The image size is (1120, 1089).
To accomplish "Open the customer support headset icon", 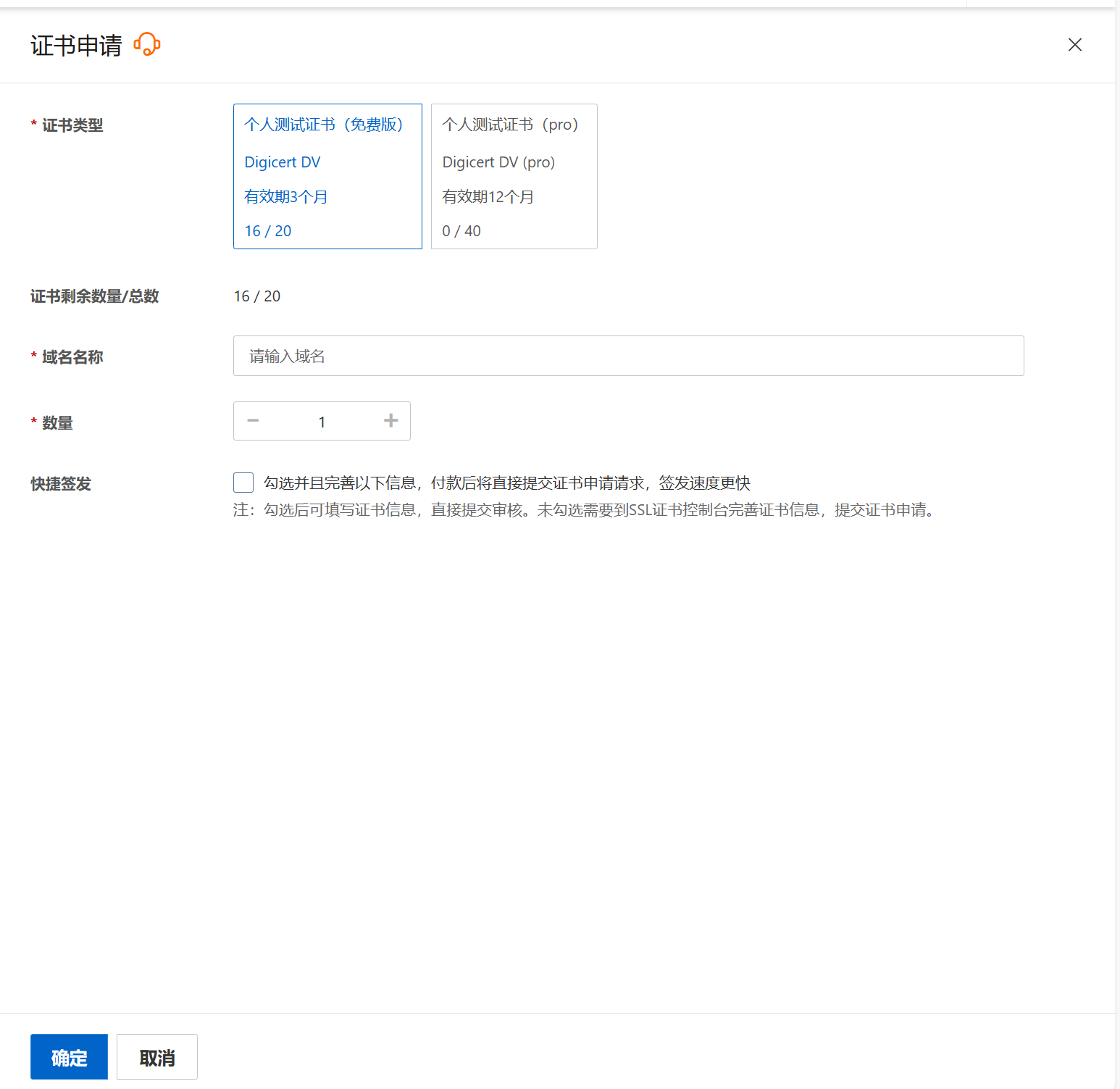I will tap(147, 45).
